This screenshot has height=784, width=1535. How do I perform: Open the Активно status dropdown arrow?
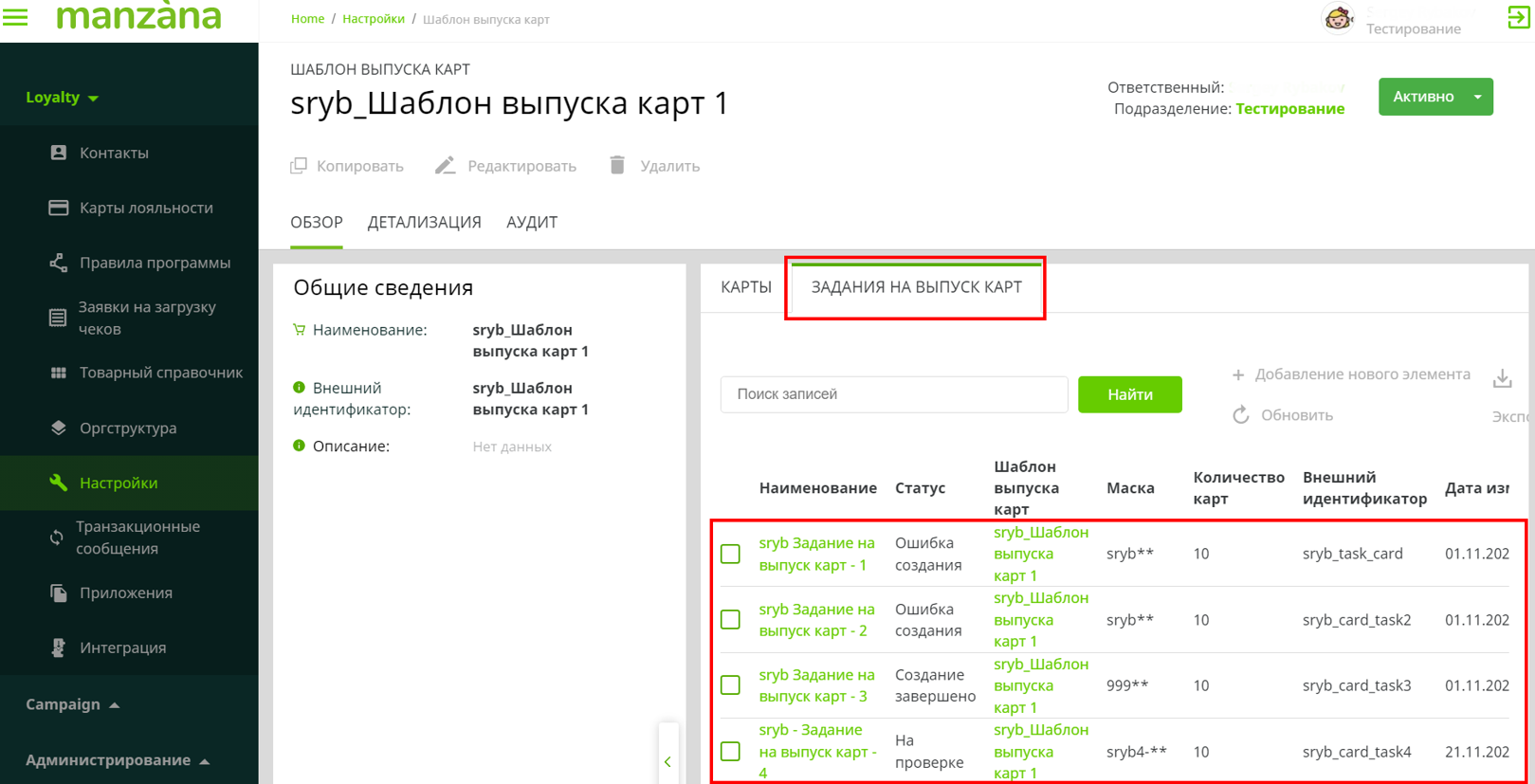(x=1477, y=97)
